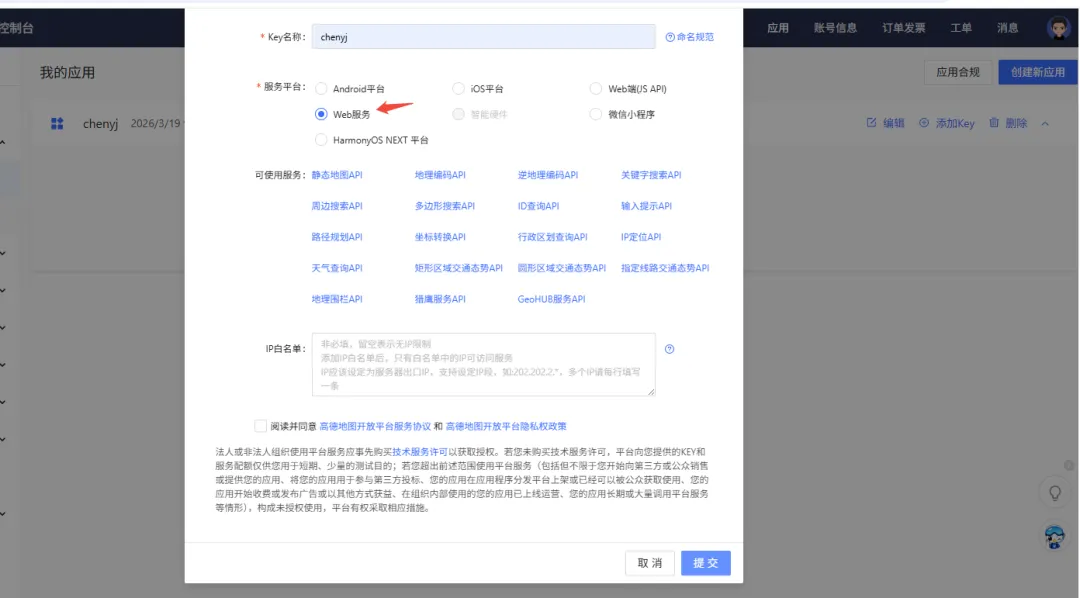Choose the Web端(JS API) platform option

click(596, 89)
